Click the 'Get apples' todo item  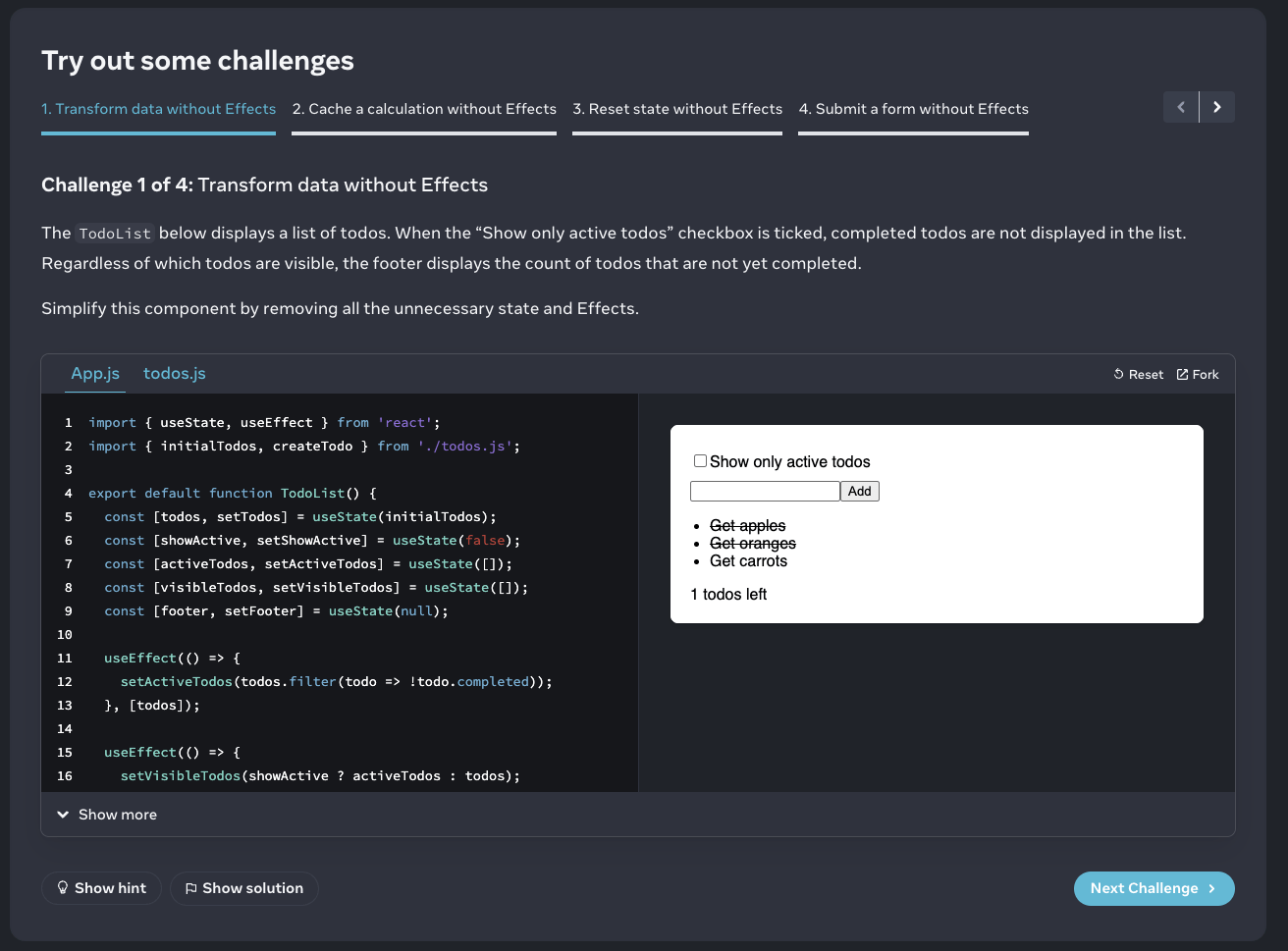coord(747,526)
